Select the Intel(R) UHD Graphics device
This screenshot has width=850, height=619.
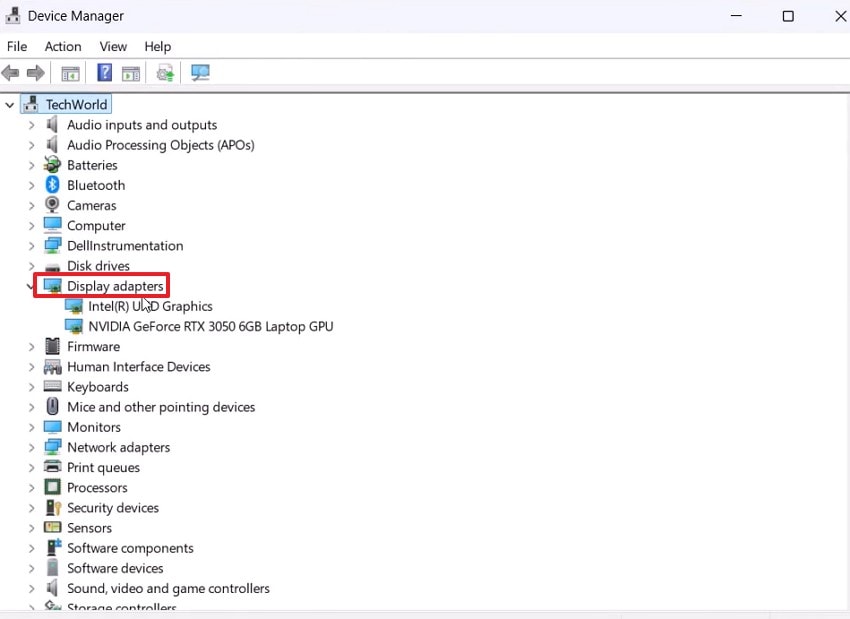[150, 306]
